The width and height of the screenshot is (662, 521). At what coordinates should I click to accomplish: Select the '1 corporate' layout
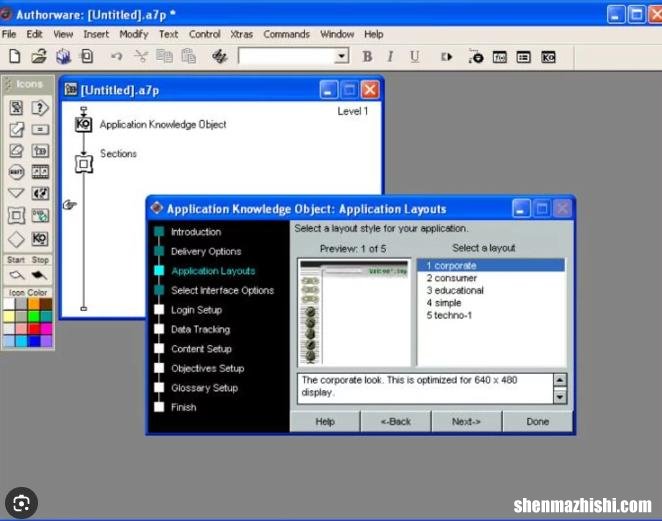[x=491, y=266]
